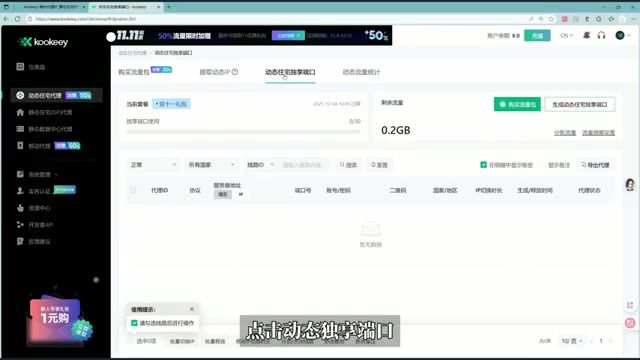Click the 搜索 search button
The image size is (640, 360).
coord(348,165)
